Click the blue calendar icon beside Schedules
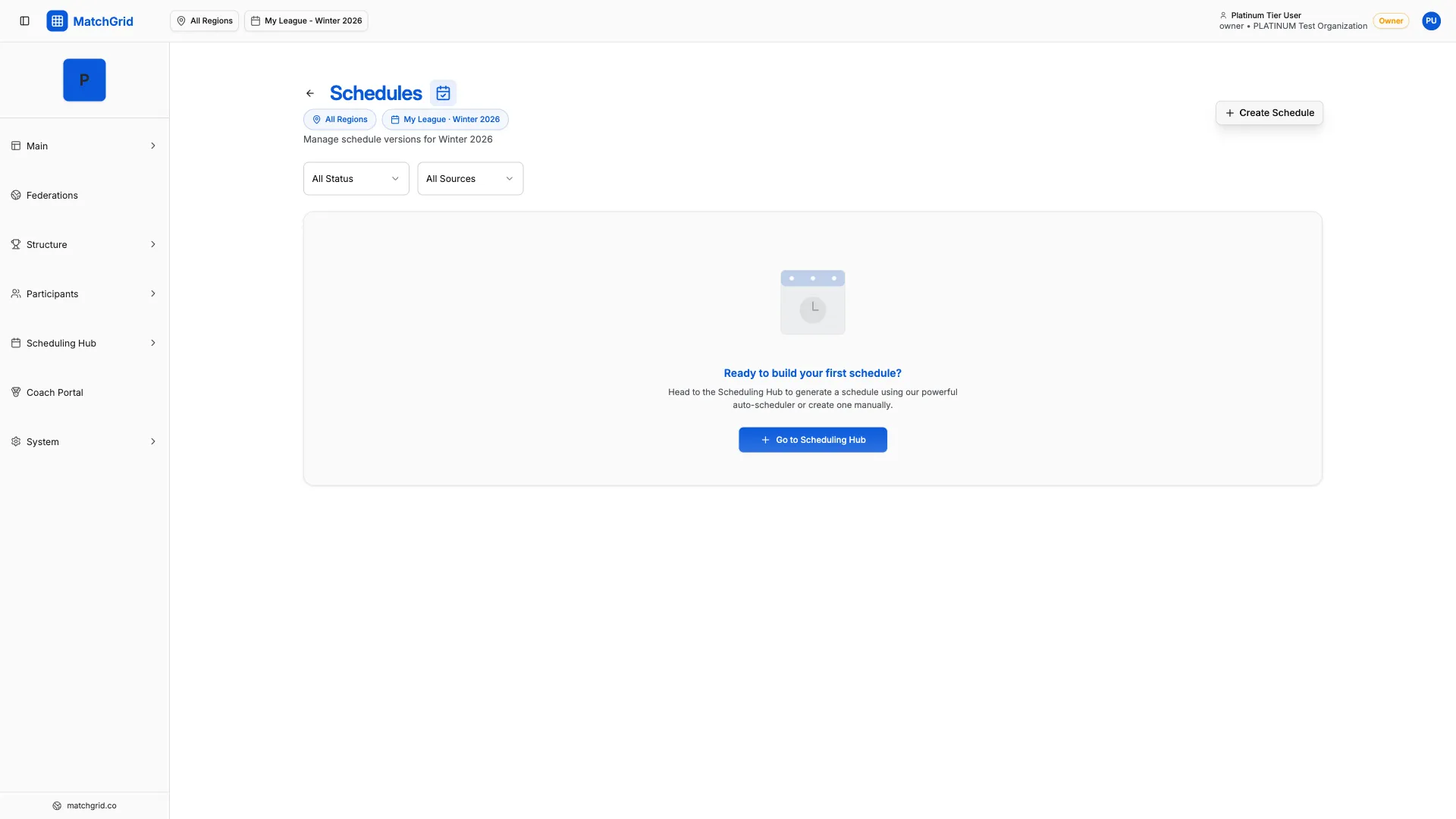1456x819 pixels. click(x=443, y=93)
